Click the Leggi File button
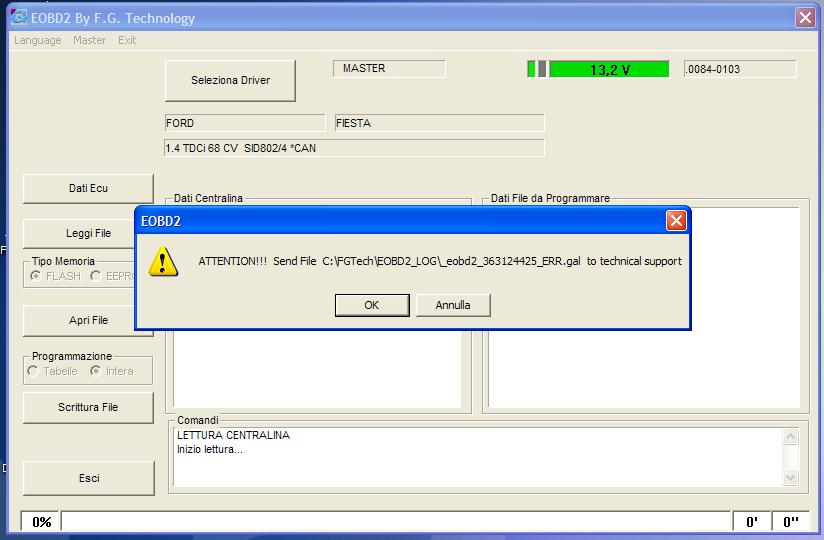824x540 pixels. point(79,233)
